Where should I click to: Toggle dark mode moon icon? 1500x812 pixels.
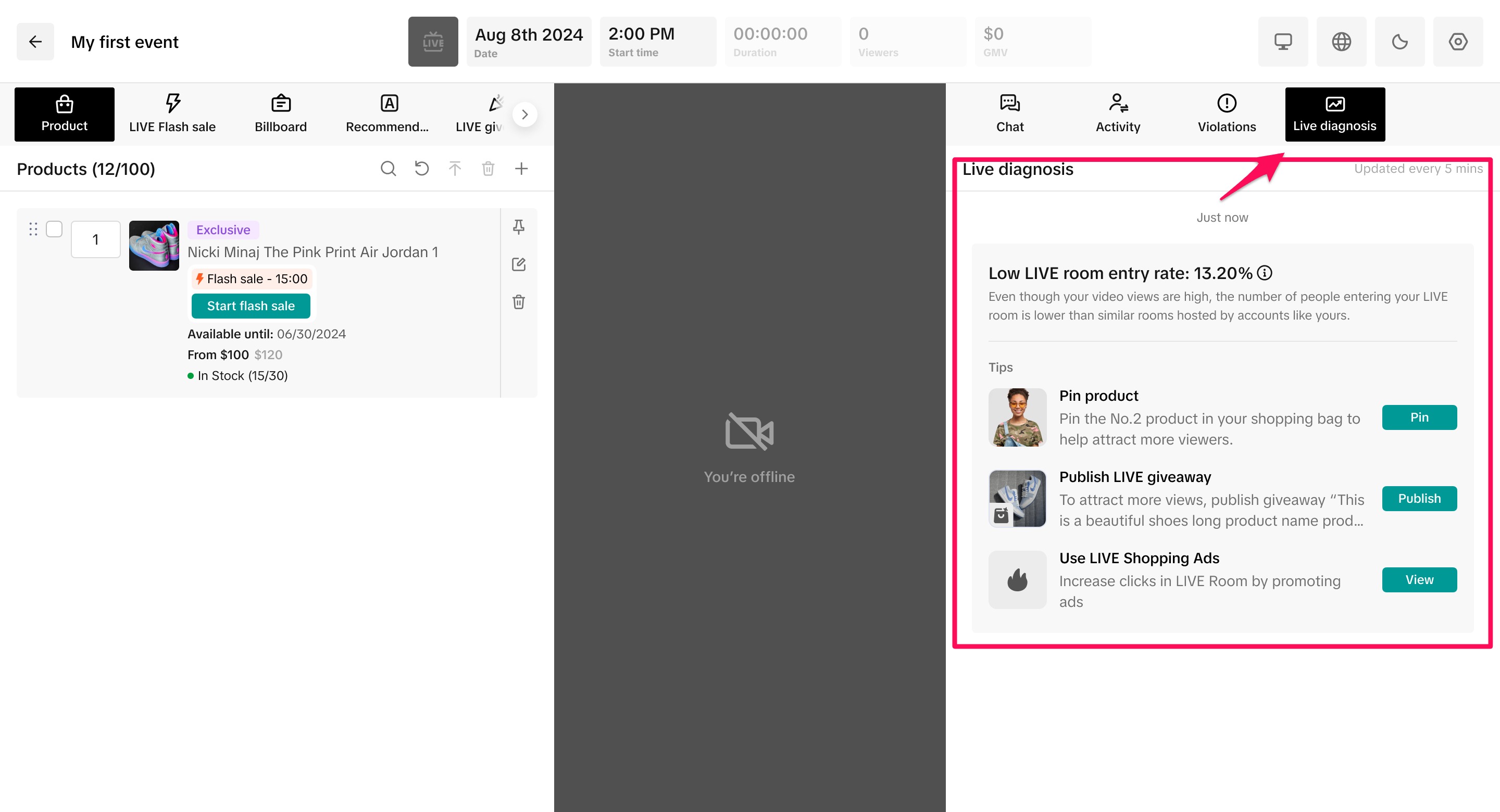tap(1399, 42)
